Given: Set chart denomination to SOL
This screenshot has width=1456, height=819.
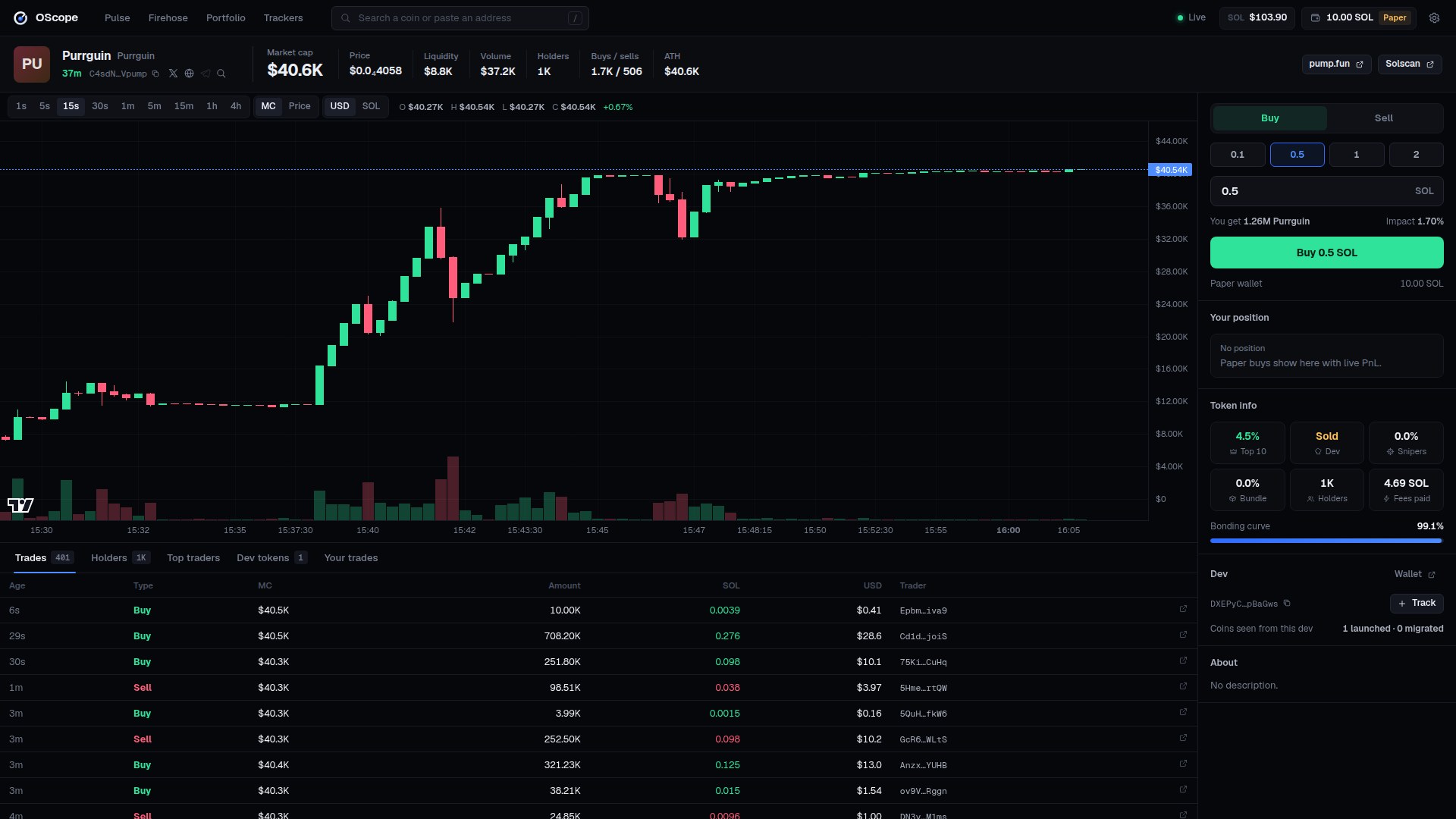Looking at the screenshot, I should 371,106.
